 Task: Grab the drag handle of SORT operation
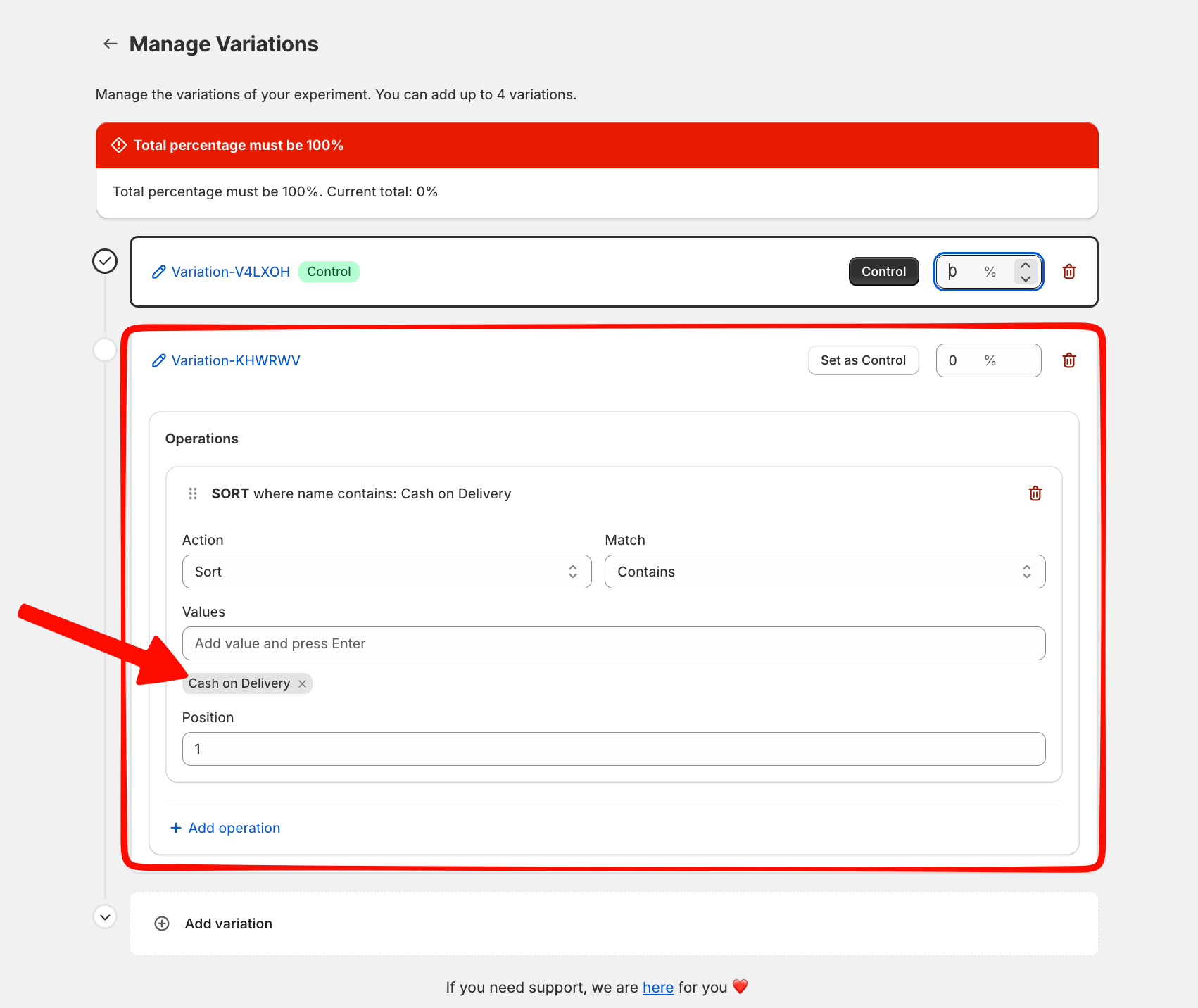pyautogui.click(x=193, y=494)
